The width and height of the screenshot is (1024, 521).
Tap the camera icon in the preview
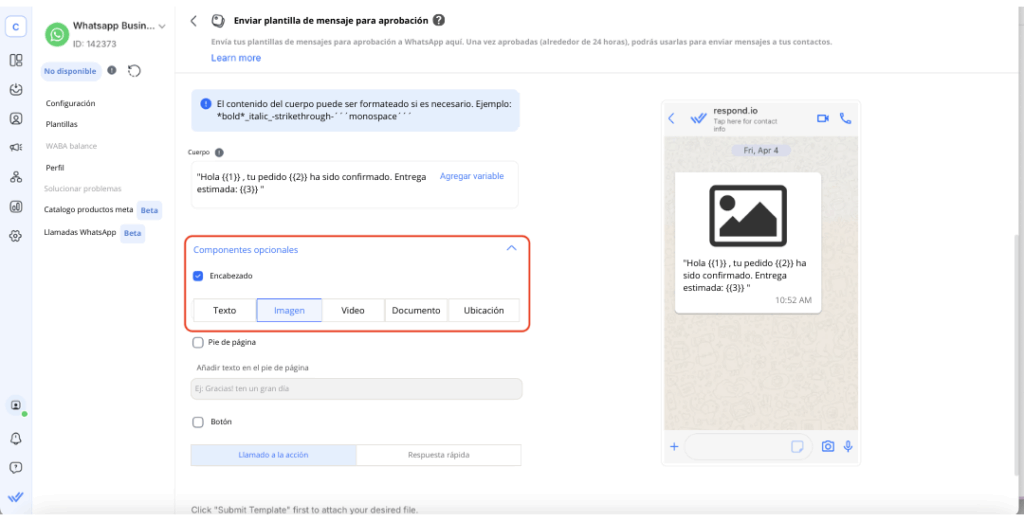click(827, 447)
